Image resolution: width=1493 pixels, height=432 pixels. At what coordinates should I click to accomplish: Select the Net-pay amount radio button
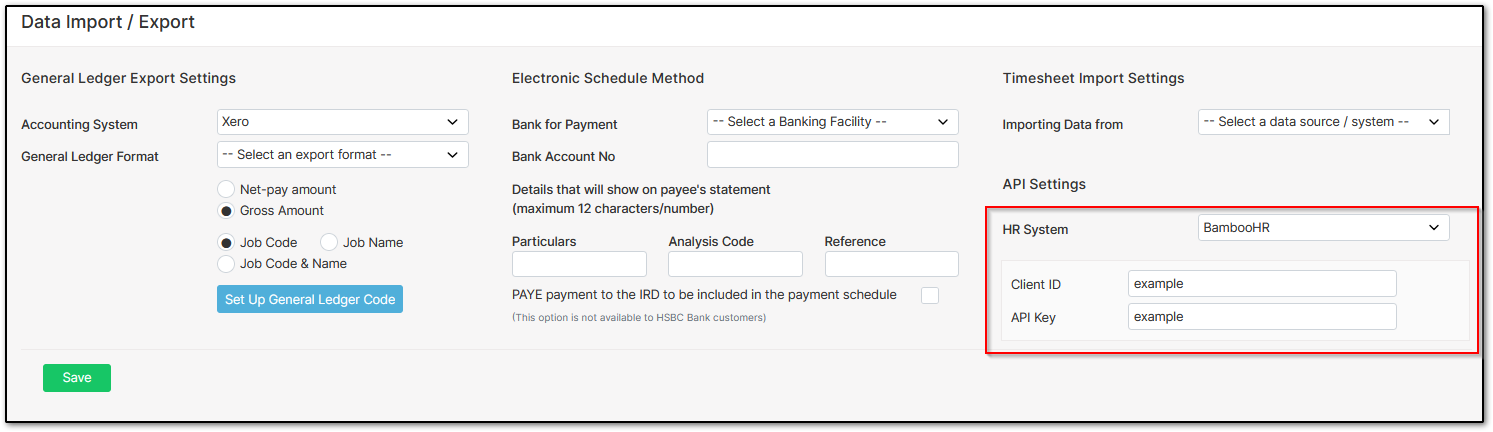226,189
